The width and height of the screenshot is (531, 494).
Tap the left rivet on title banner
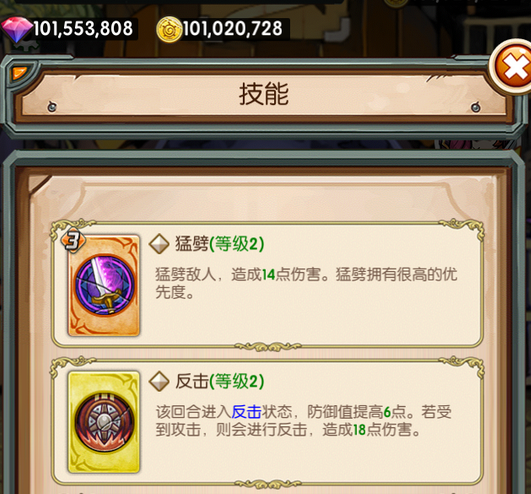click(52, 107)
